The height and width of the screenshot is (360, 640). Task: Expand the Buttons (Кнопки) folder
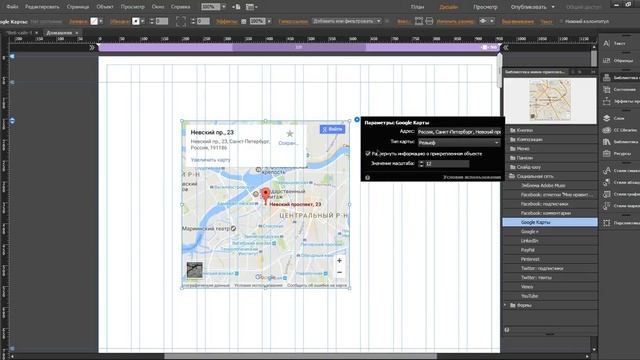(x=513, y=130)
